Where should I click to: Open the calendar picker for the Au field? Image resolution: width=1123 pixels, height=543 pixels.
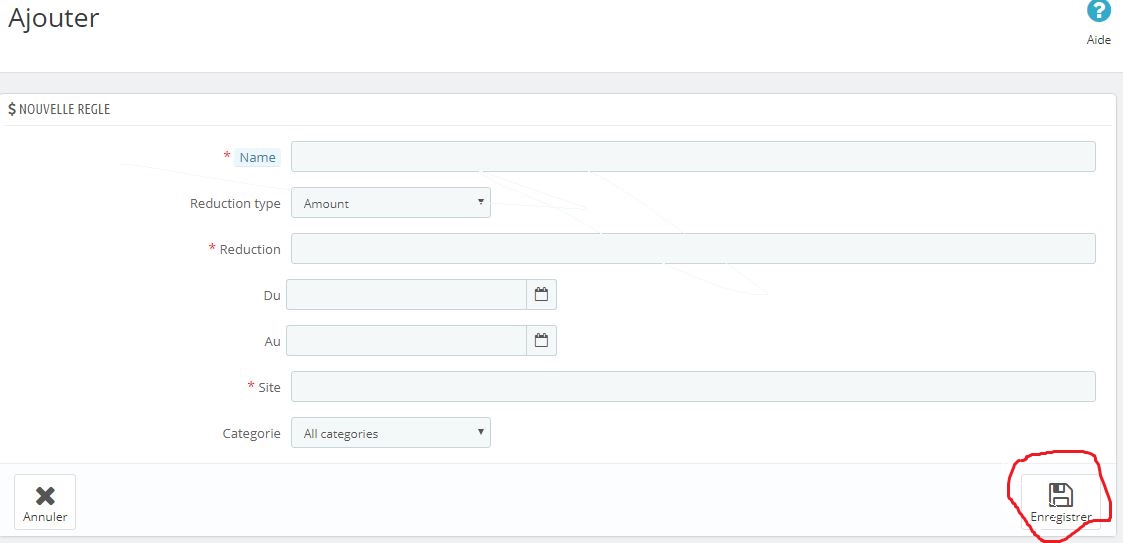(x=541, y=340)
